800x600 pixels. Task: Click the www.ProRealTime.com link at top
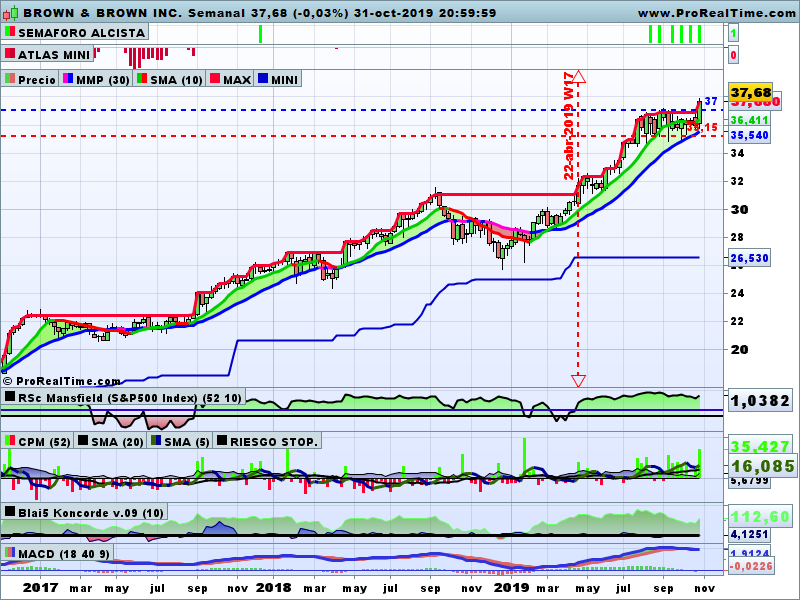click(x=716, y=13)
